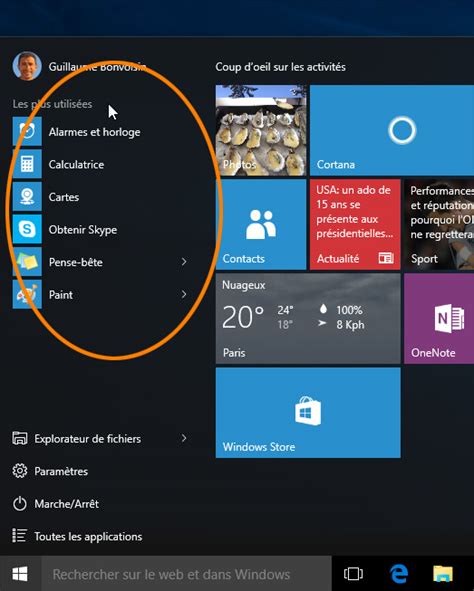The image size is (474, 591).
Task: Expand the Pense-bête jump list arrow
Action: [184, 262]
